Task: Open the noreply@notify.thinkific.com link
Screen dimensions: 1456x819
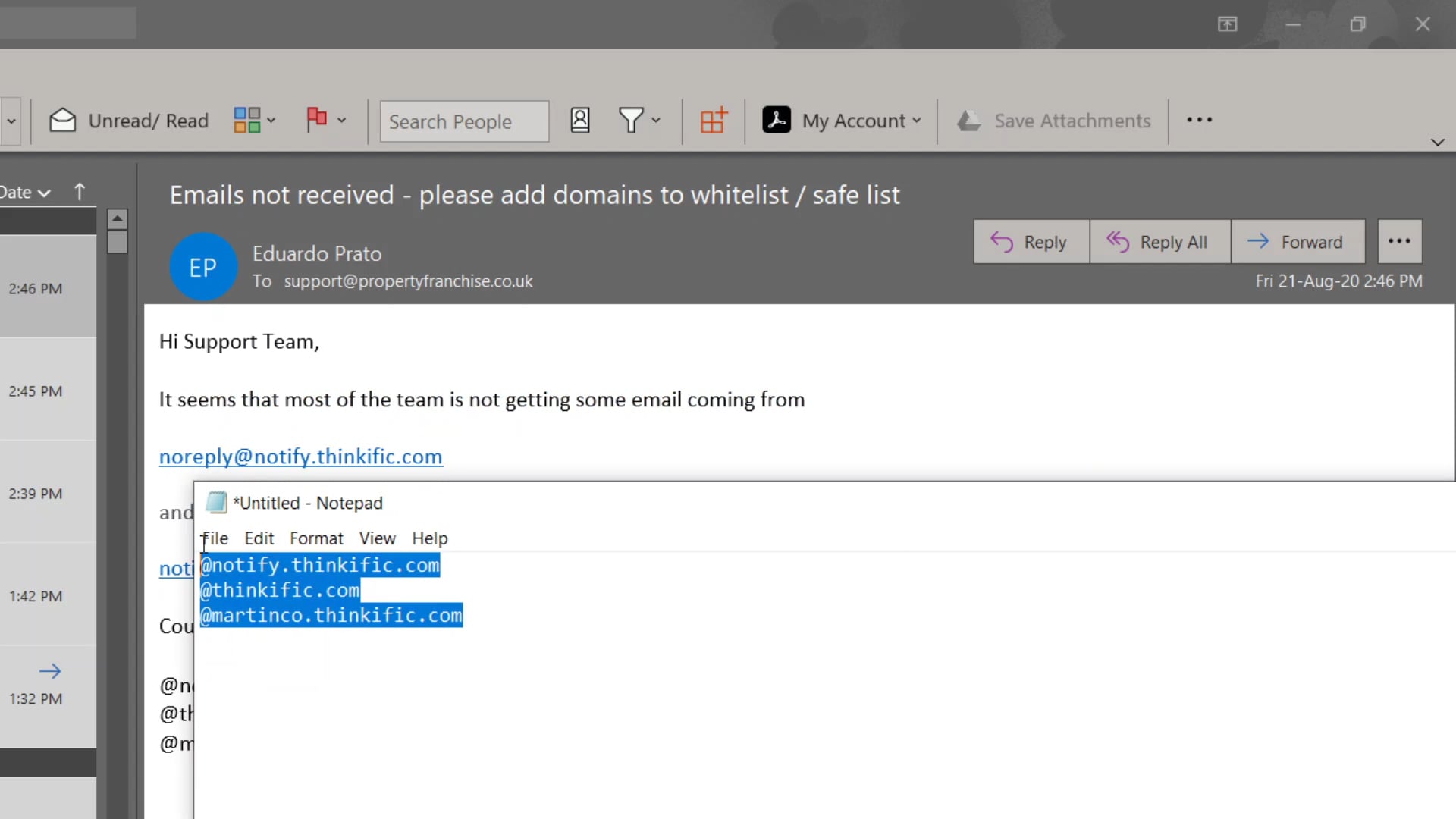Action: [300, 457]
